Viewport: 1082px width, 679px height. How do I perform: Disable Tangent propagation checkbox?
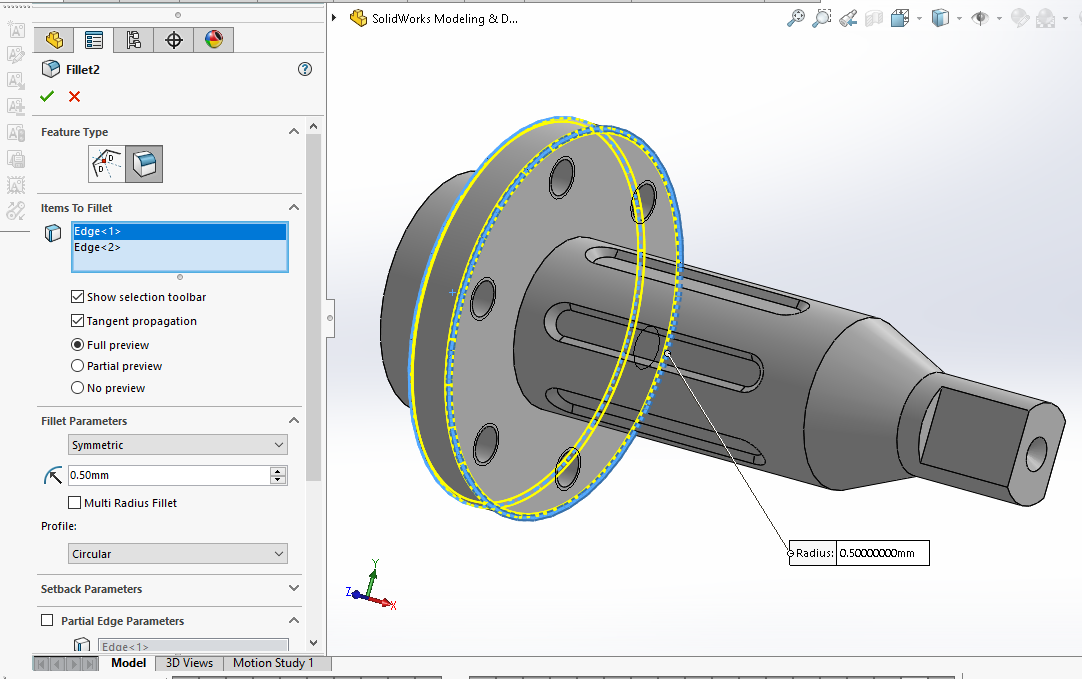78,321
